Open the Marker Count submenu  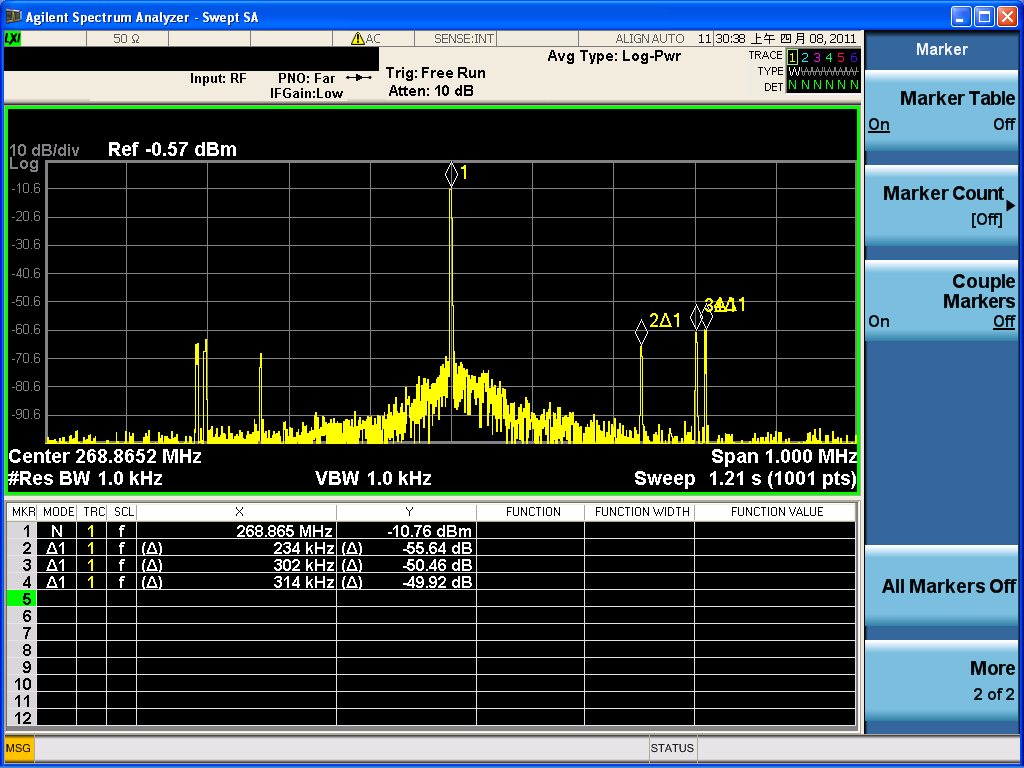point(942,206)
